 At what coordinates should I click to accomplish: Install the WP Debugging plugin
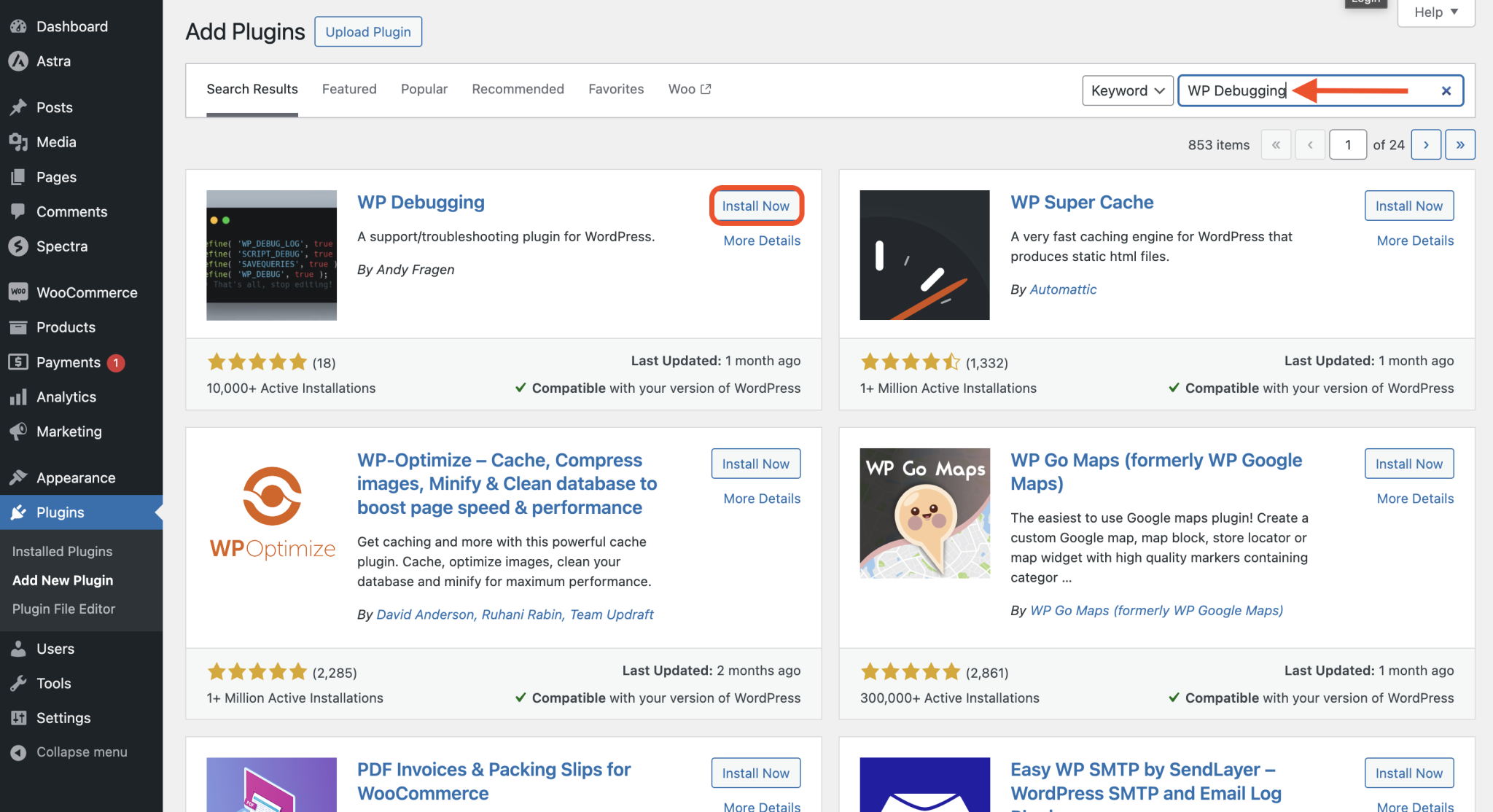pos(755,206)
